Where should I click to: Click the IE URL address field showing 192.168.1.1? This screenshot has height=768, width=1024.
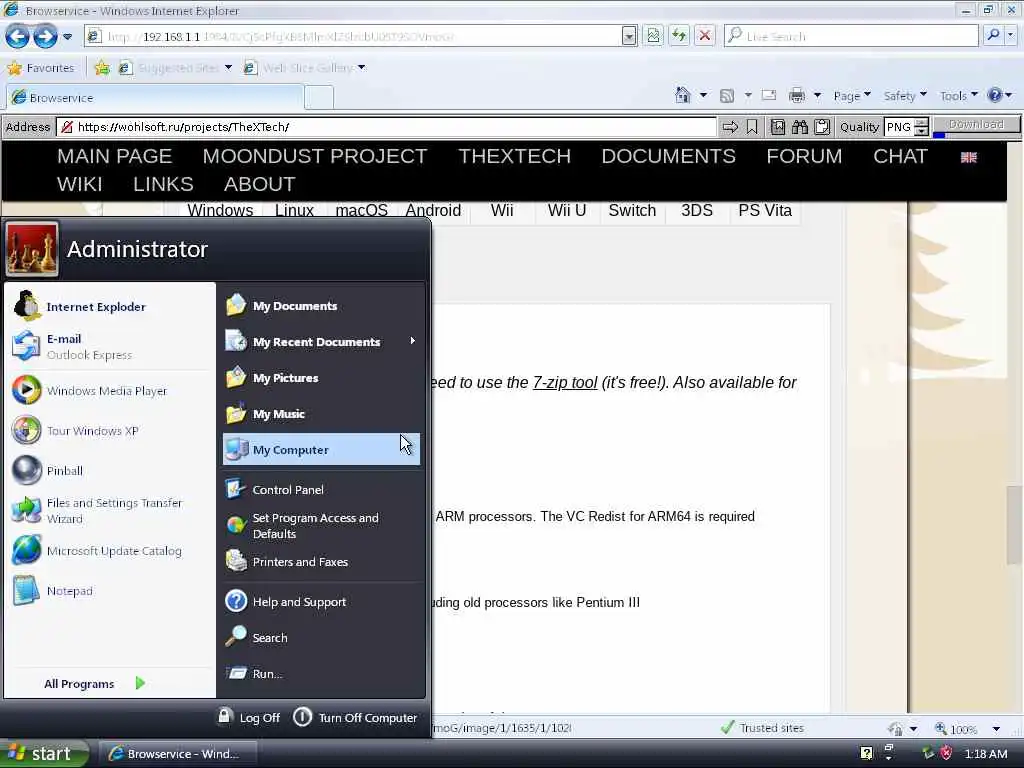(x=353, y=37)
